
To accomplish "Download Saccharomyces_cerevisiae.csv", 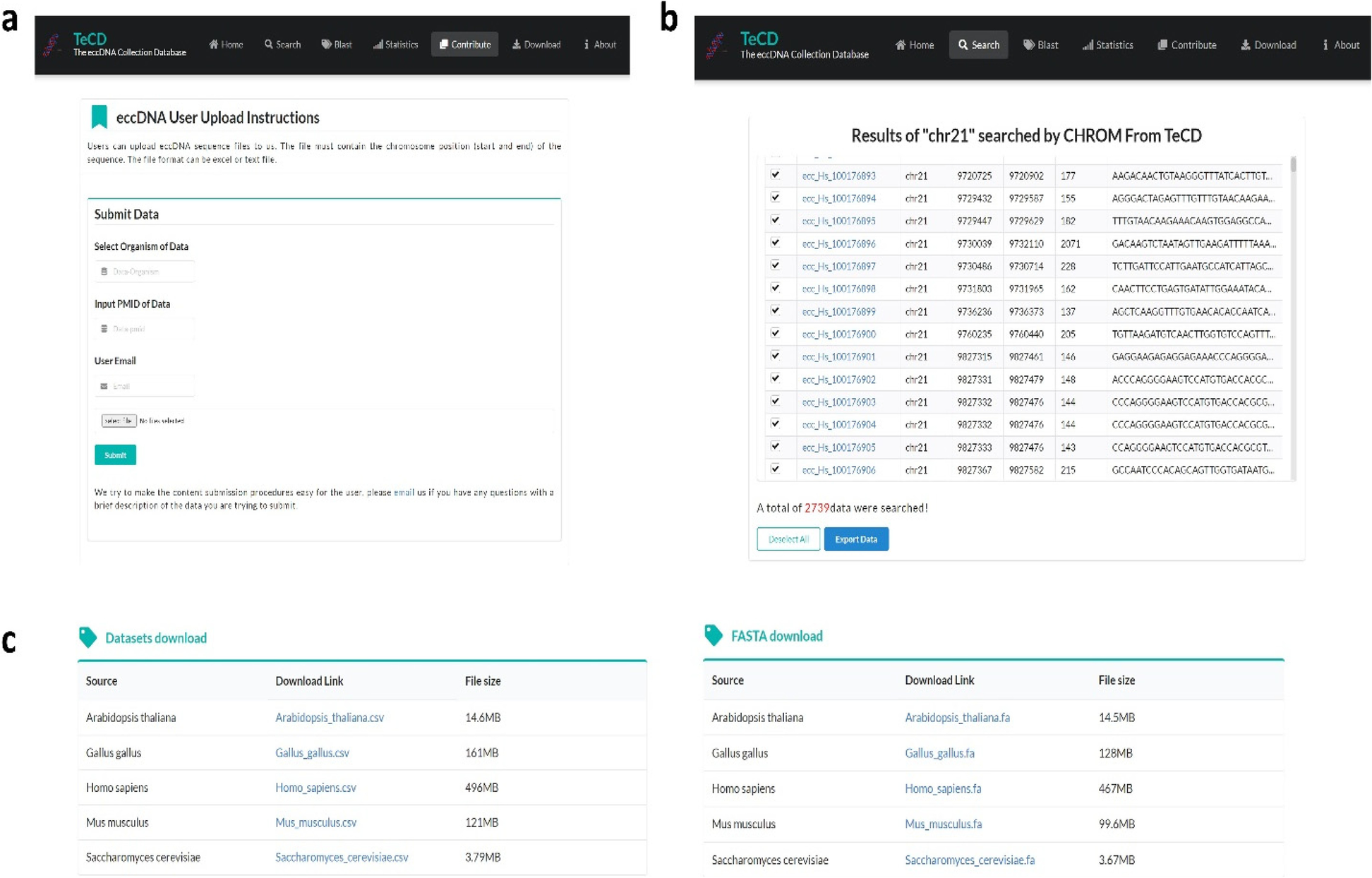I will [342, 858].
